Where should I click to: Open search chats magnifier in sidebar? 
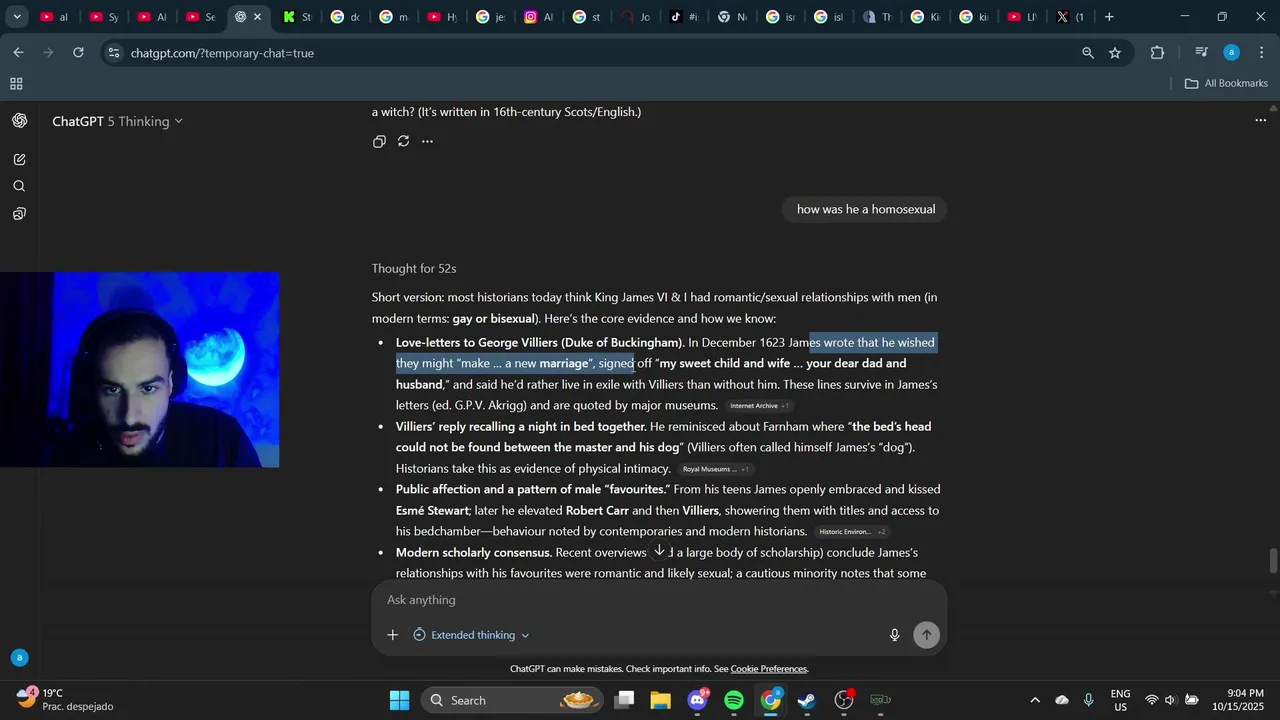point(19,186)
